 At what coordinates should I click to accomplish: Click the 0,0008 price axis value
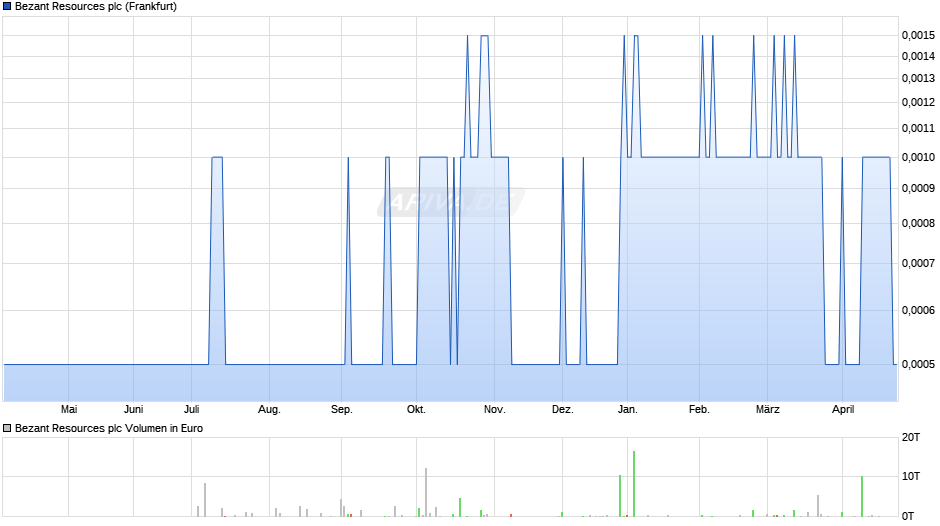pos(918,223)
